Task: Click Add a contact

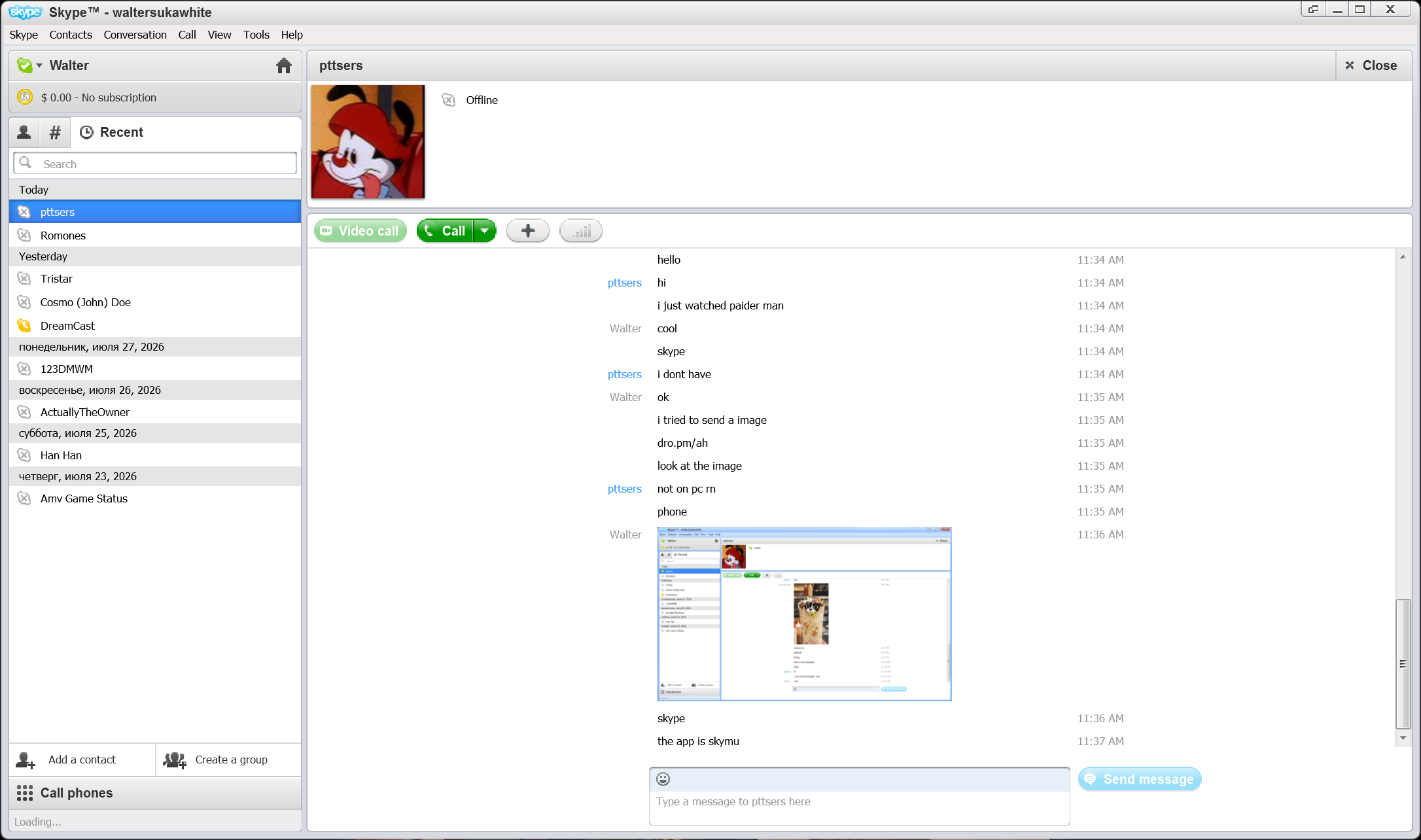Action: click(x=82, y=760)
